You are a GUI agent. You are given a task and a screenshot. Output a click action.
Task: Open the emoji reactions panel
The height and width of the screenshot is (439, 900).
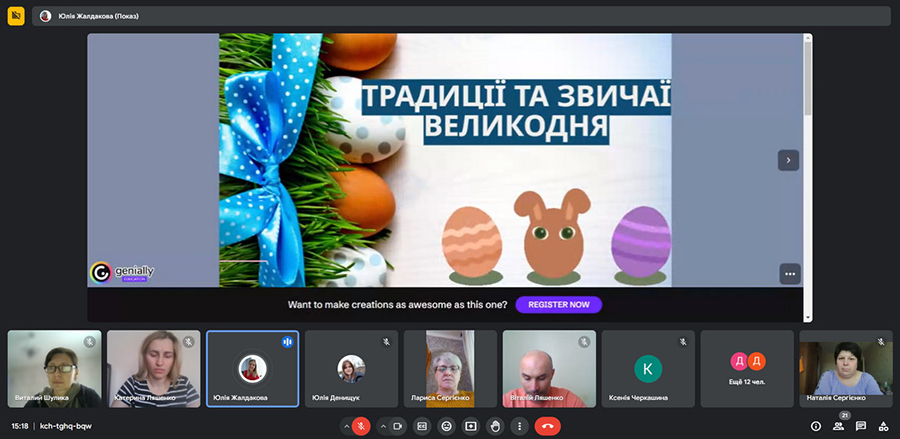point(447,426)
